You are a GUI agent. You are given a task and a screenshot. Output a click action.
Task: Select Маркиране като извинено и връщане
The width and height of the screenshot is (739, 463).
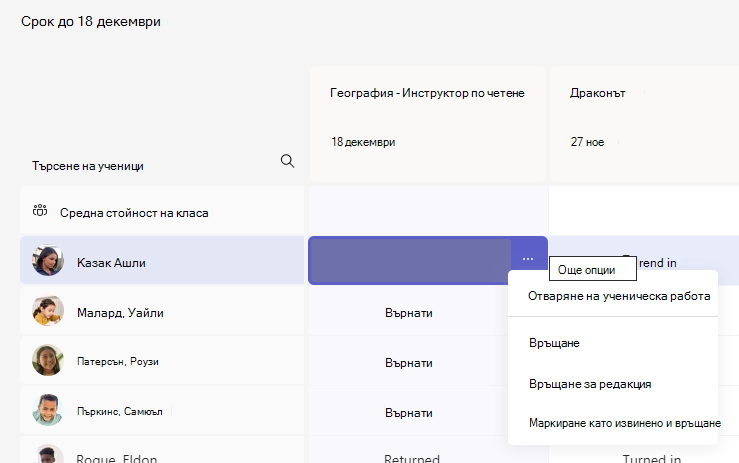coord(624,423)
